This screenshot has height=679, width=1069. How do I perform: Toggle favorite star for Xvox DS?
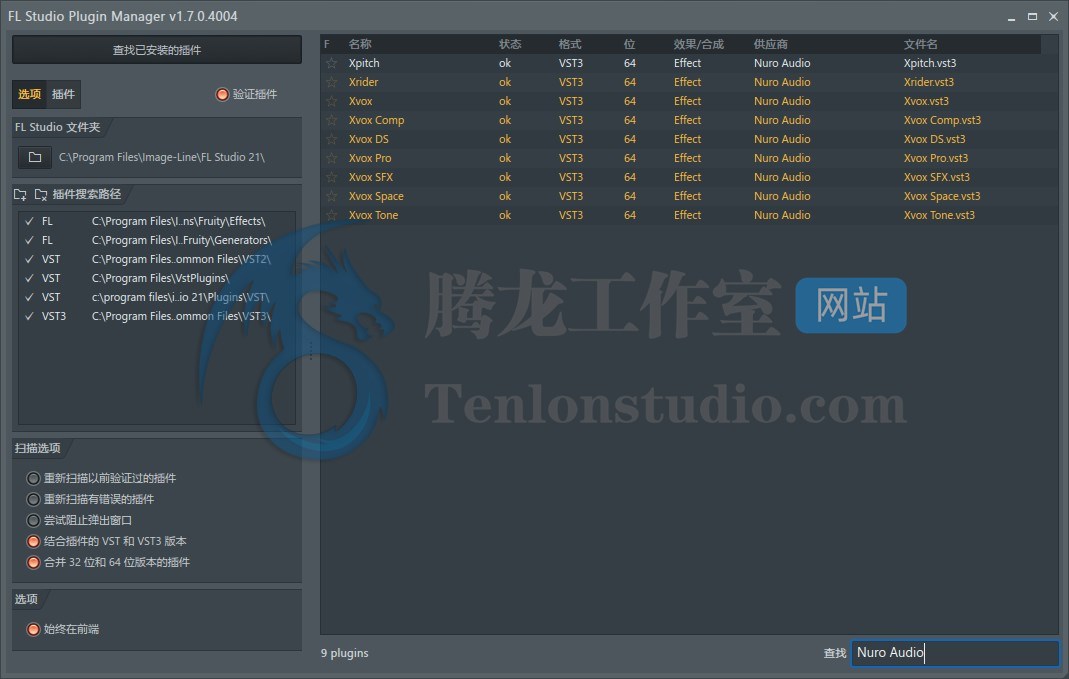[x=331, y=139]
